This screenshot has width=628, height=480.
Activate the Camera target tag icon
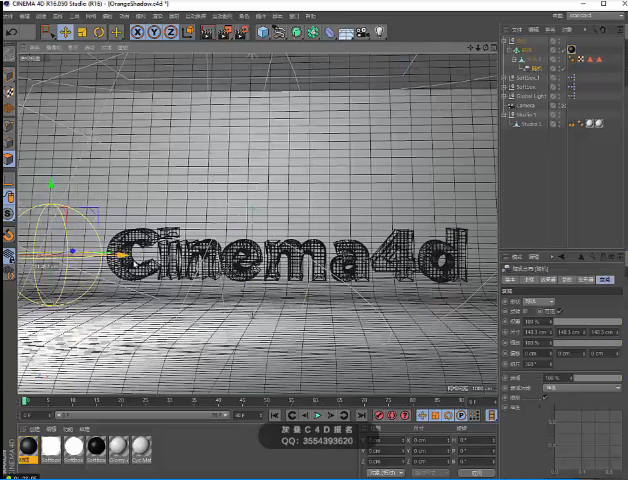tap(564, 106)
